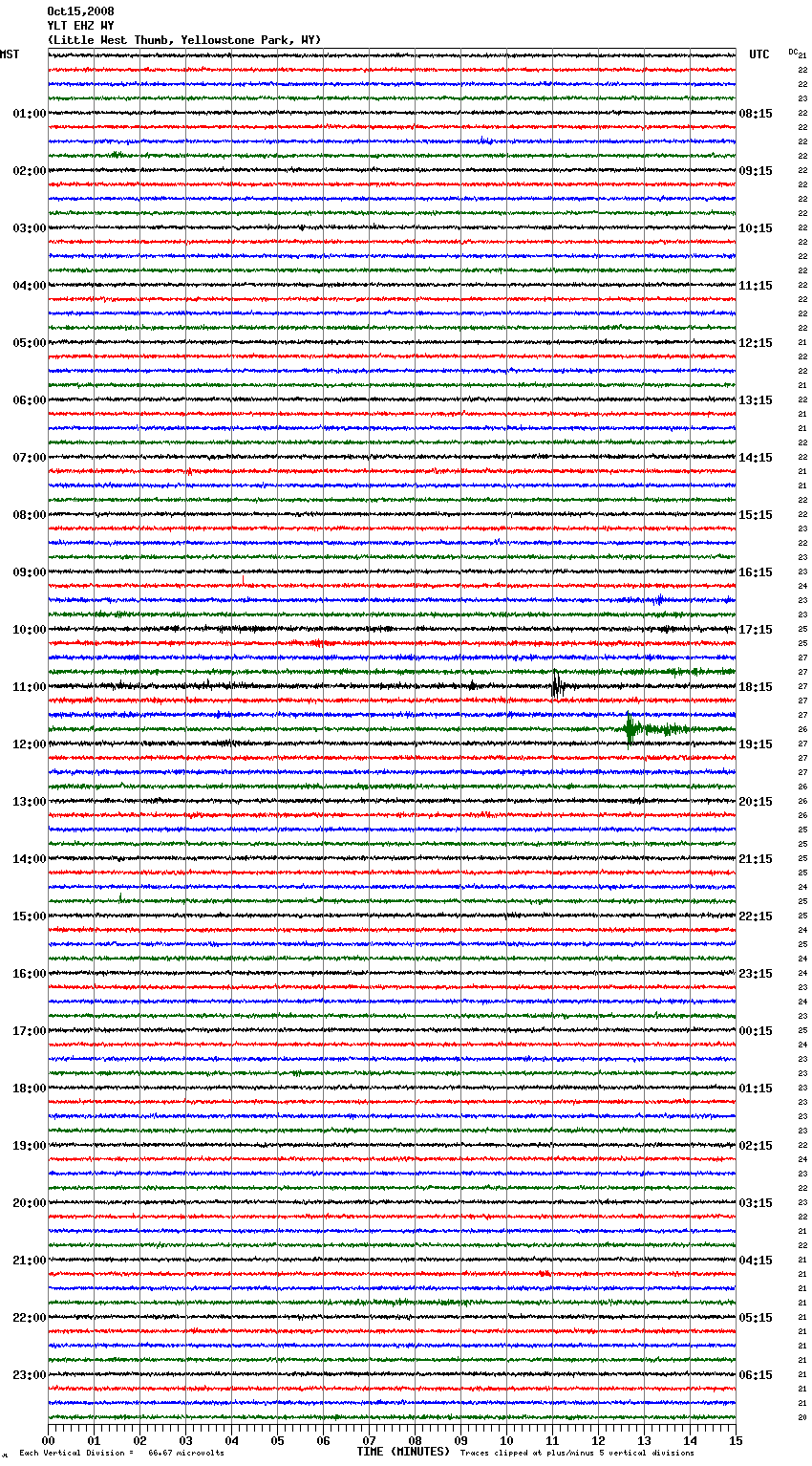Click minute tick label 15 on bottom axis
This screenshot has width=812, height=1466.
pos(736,1440)
